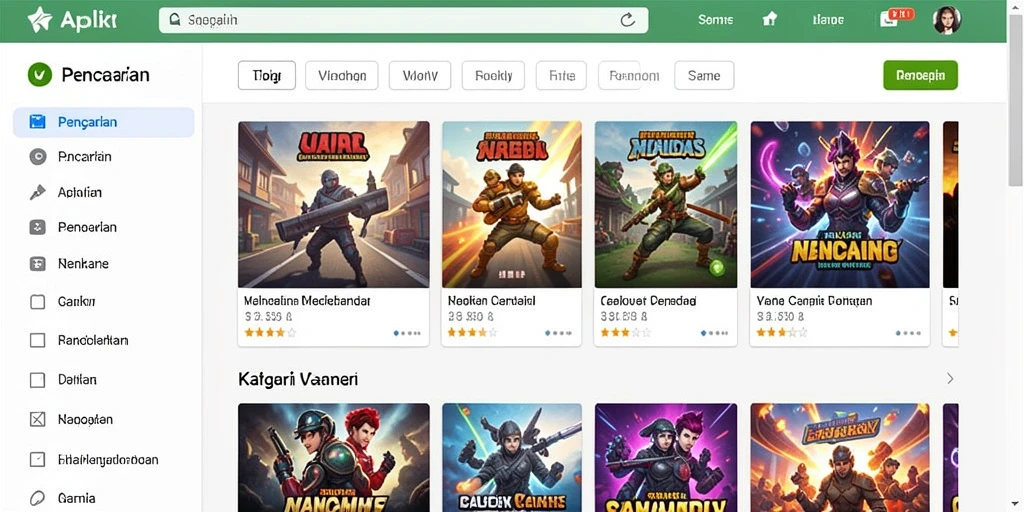Click the star rating under Melnoatine Mecliebandar
Viewport: 1024px width, 512px height.
270,332
